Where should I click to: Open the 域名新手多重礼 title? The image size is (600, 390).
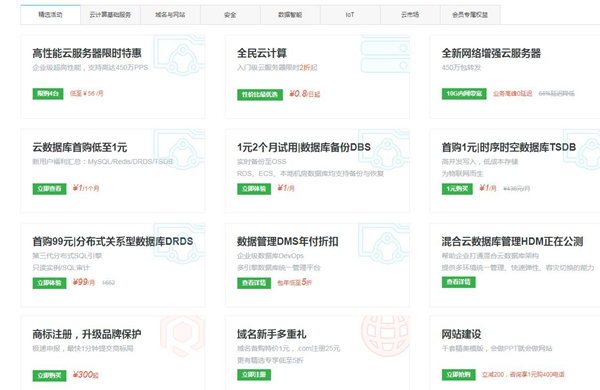pyautogui.click(x=272, y=334)
